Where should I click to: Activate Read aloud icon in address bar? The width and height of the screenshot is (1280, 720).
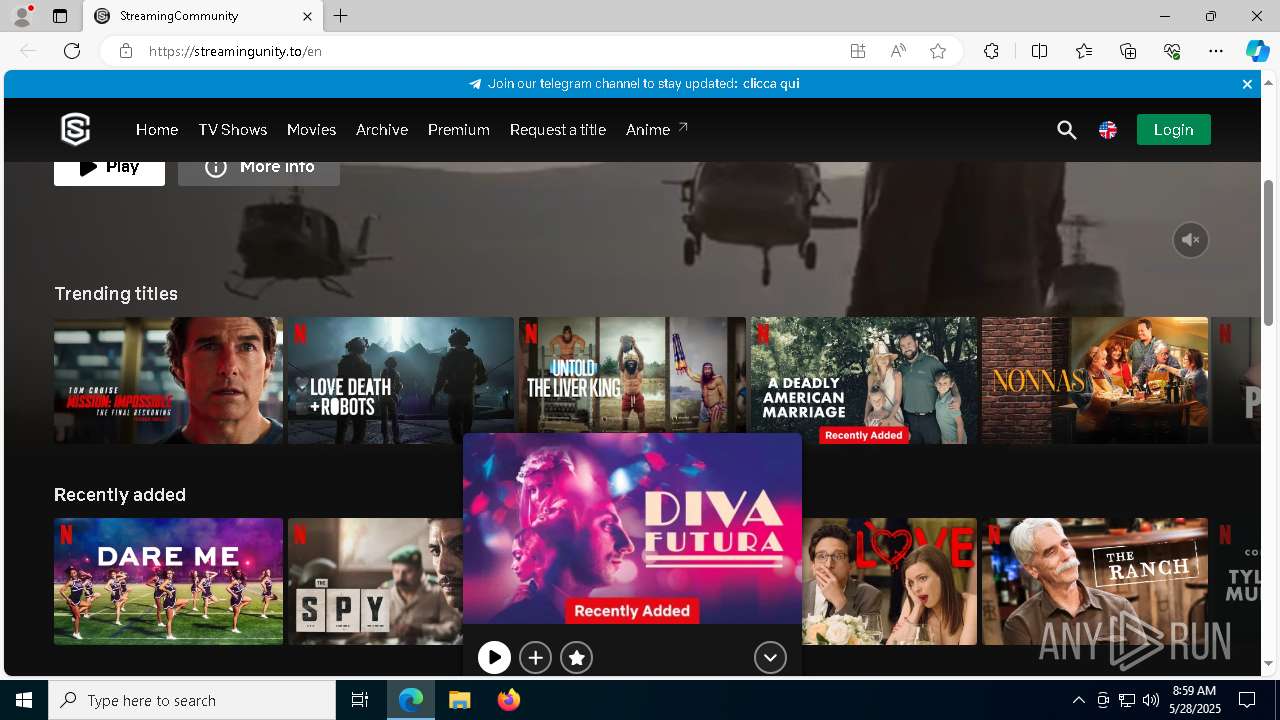(898, 51)
